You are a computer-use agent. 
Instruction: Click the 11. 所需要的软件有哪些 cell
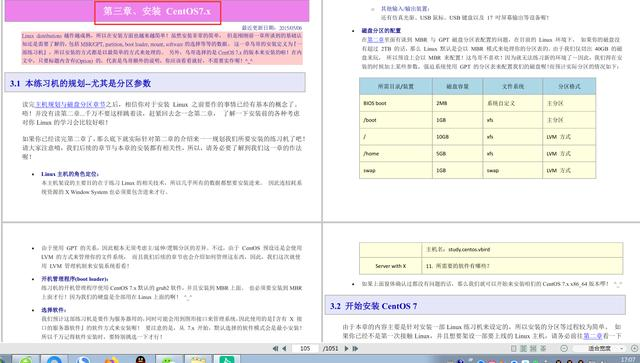pos(522,266)
